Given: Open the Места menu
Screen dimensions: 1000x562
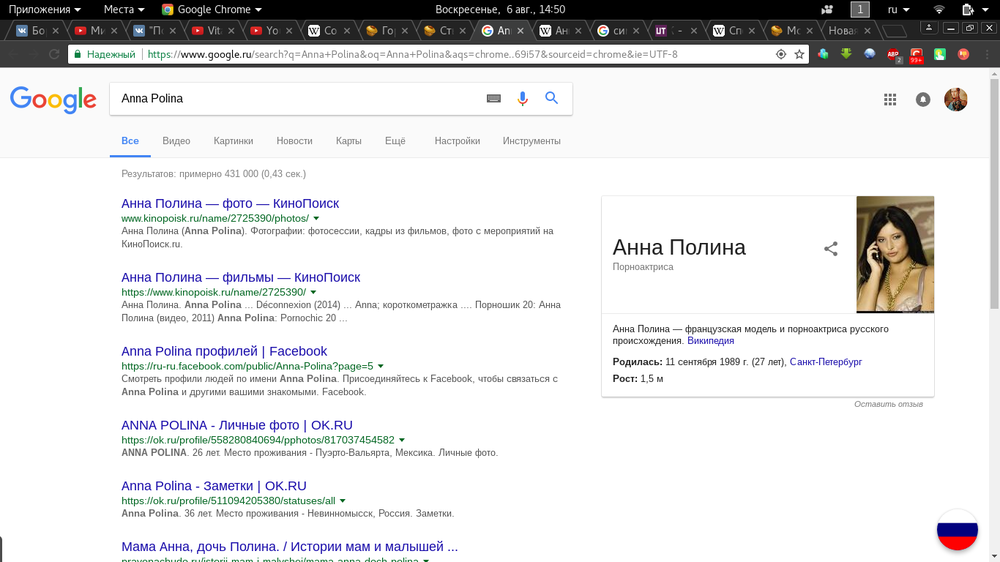Looking at the screenshot, I should 124,9.
